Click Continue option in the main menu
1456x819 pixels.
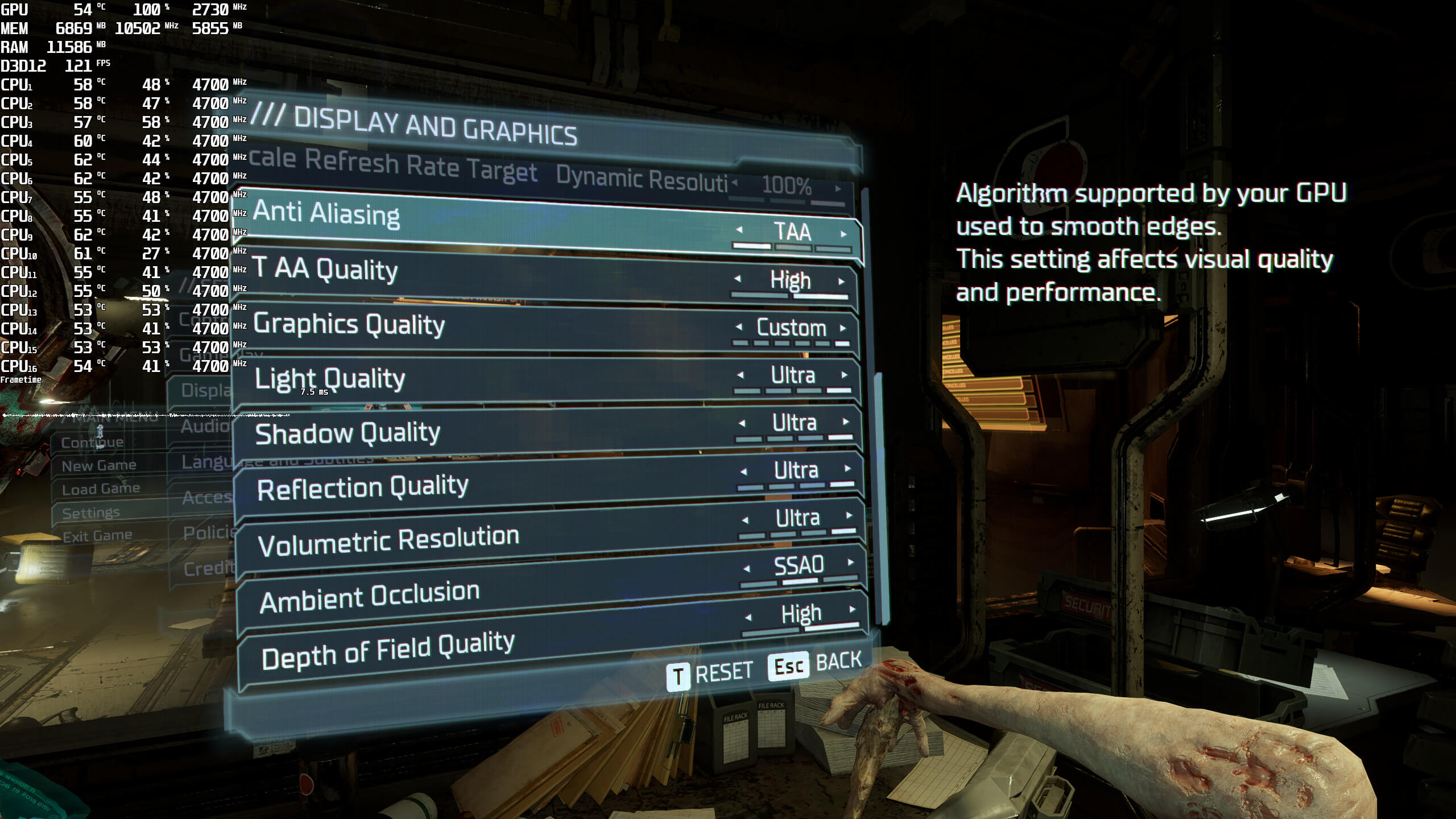tap(92, 442)
